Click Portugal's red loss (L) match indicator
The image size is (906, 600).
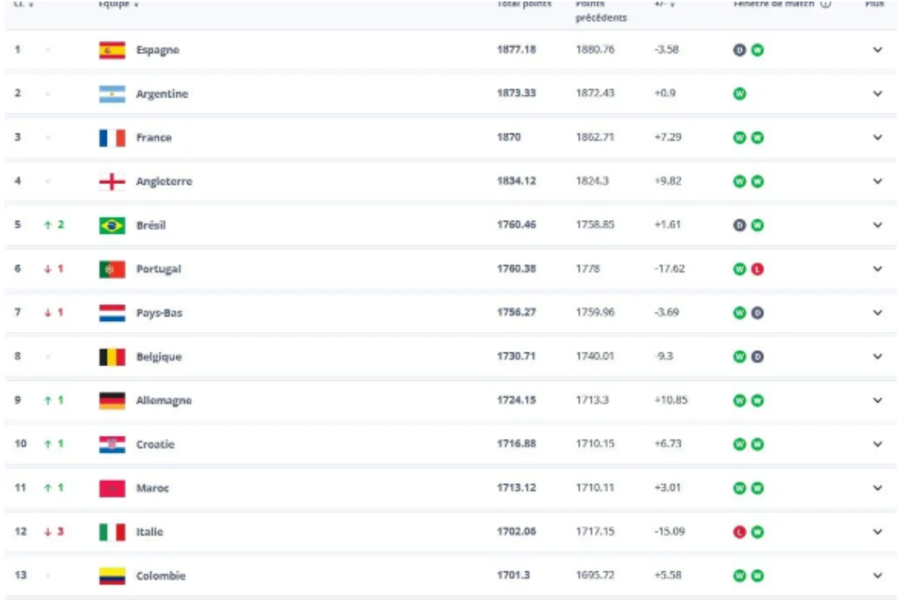point(757,269)
